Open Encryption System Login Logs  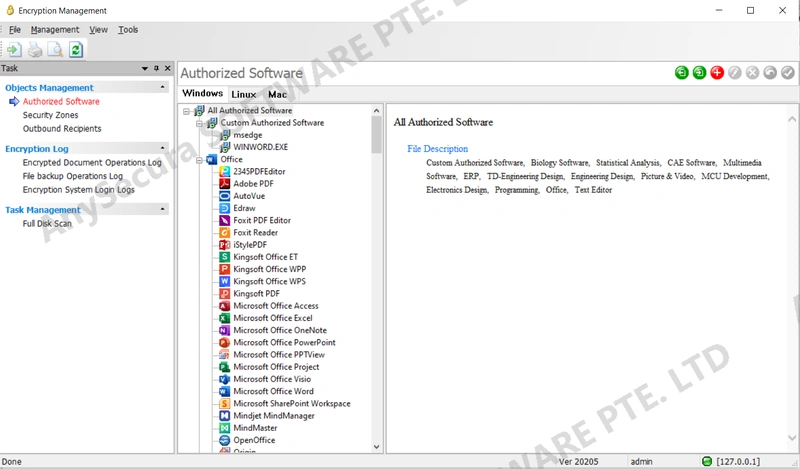point(79,190)
